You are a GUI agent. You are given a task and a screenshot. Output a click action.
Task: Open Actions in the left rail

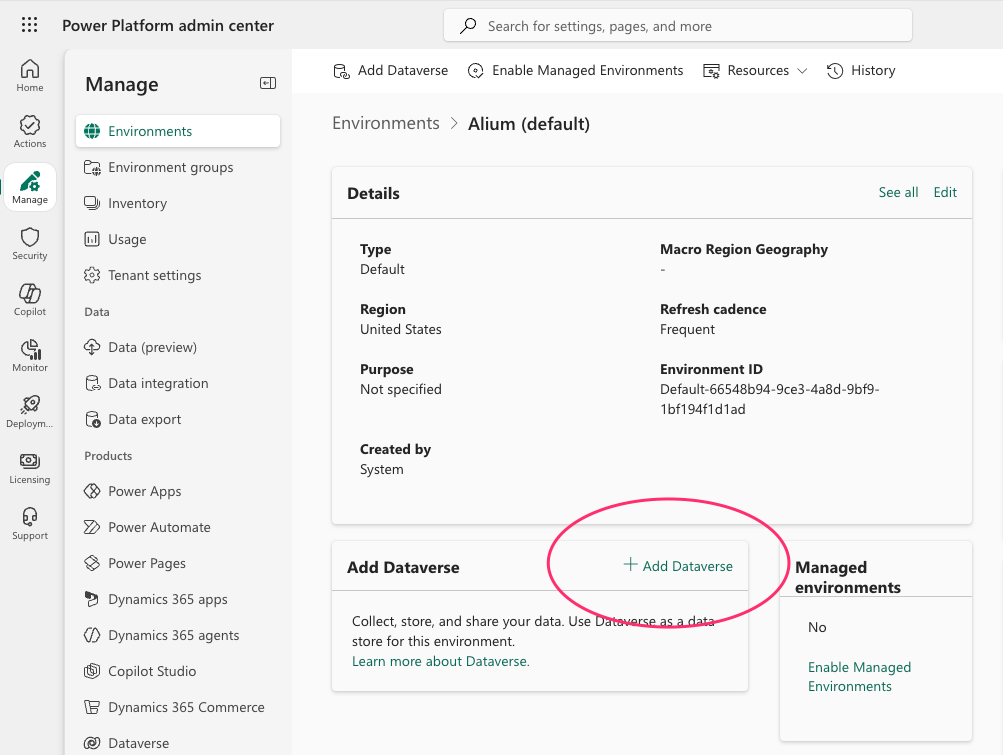(29, 132)
